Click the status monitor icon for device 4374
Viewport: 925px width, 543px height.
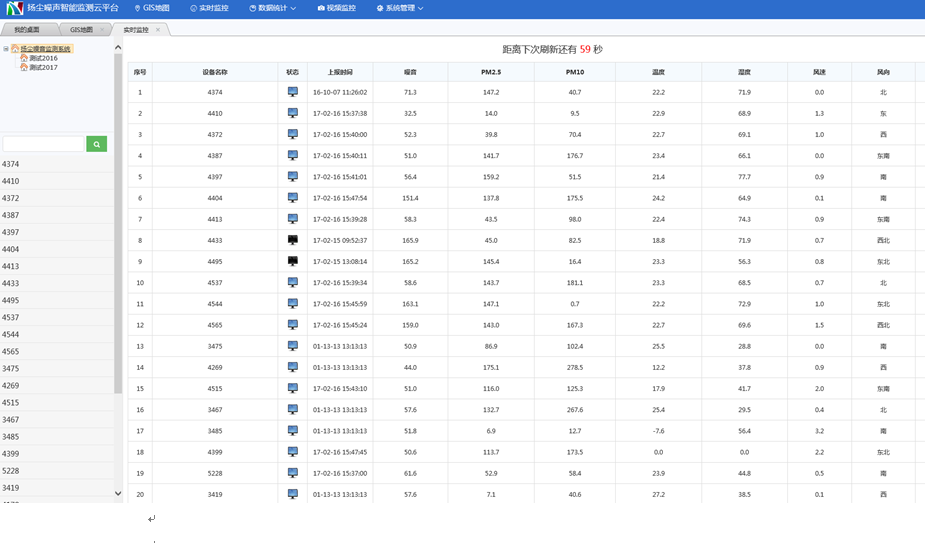(x=293, y=92)
